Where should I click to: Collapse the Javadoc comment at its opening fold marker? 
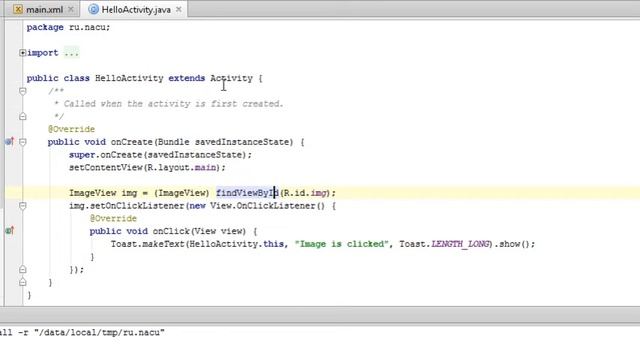22,91
